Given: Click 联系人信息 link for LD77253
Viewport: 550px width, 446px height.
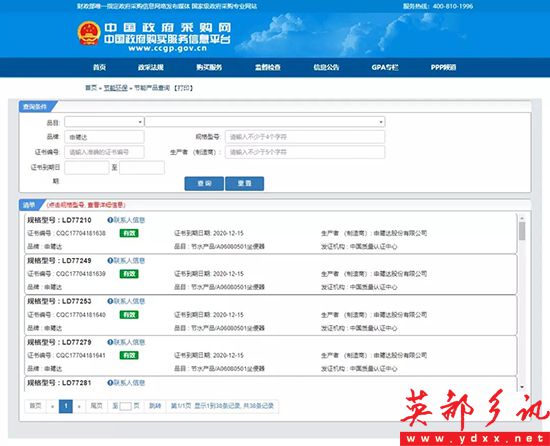Looking at the screenshot, I should pyautogui.click(x=129, y=301).
